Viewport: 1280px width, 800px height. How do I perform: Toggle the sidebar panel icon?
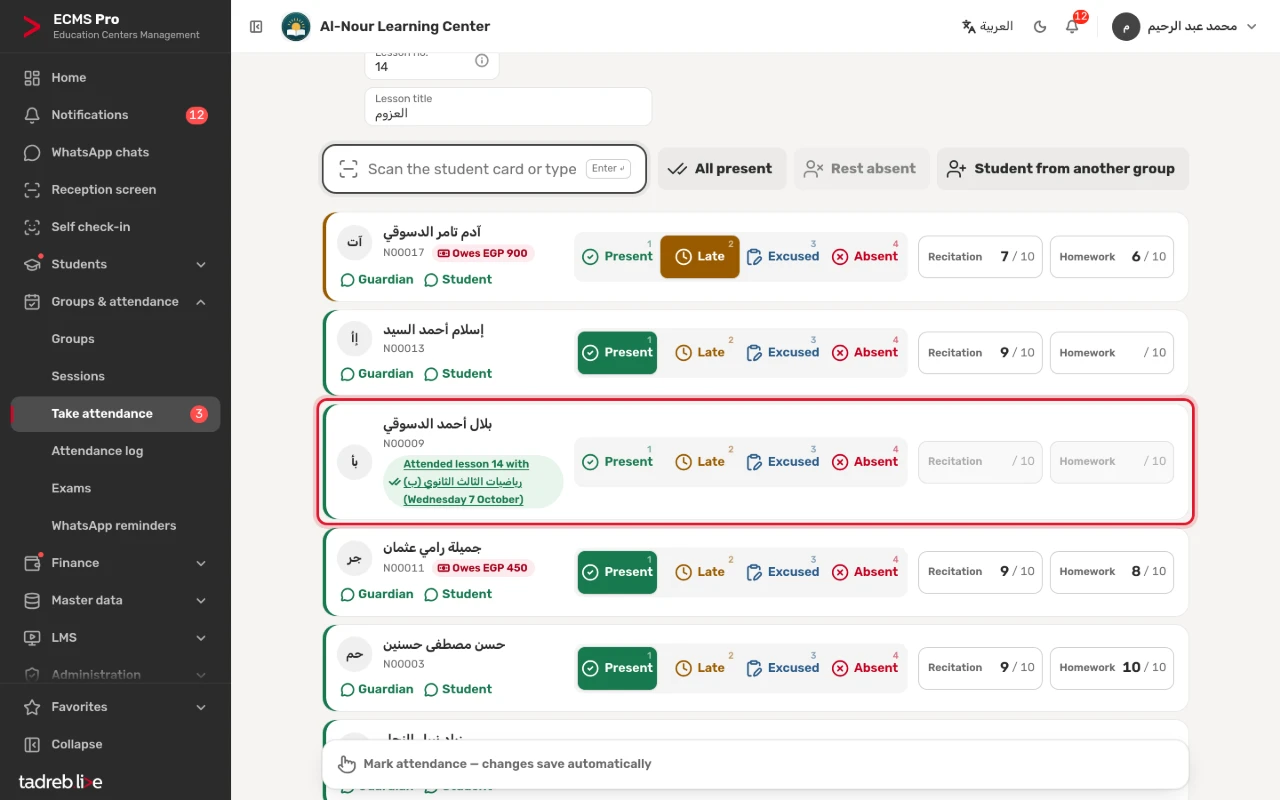(256, 27)
